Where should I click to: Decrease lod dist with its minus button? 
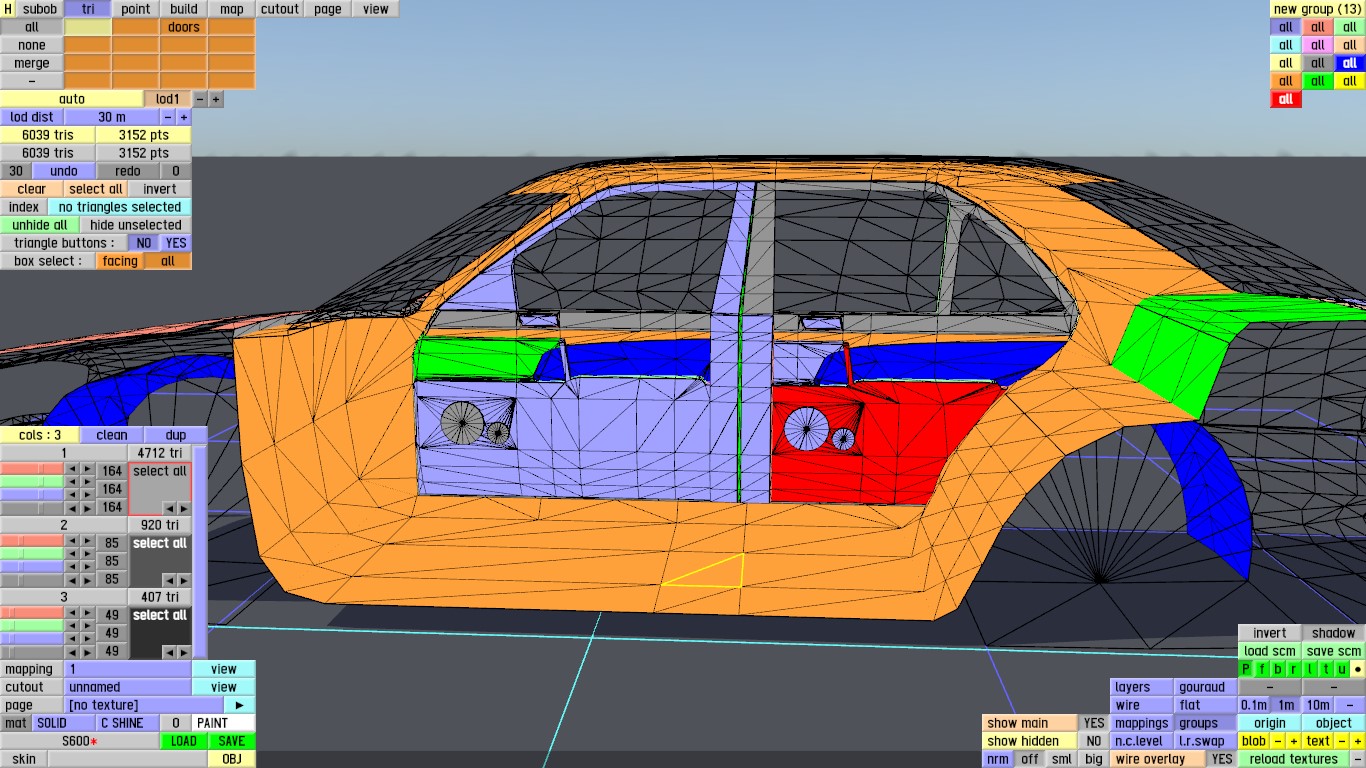168,117
